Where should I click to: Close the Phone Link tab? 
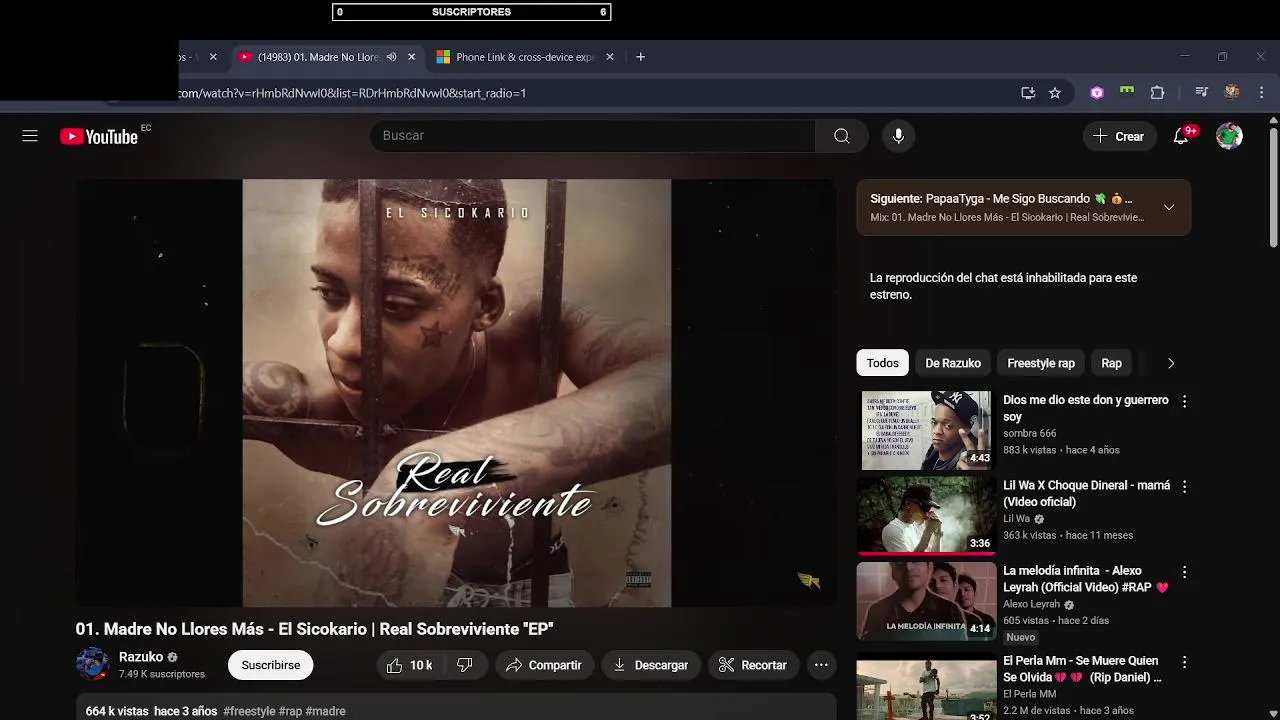coord(610,57)
